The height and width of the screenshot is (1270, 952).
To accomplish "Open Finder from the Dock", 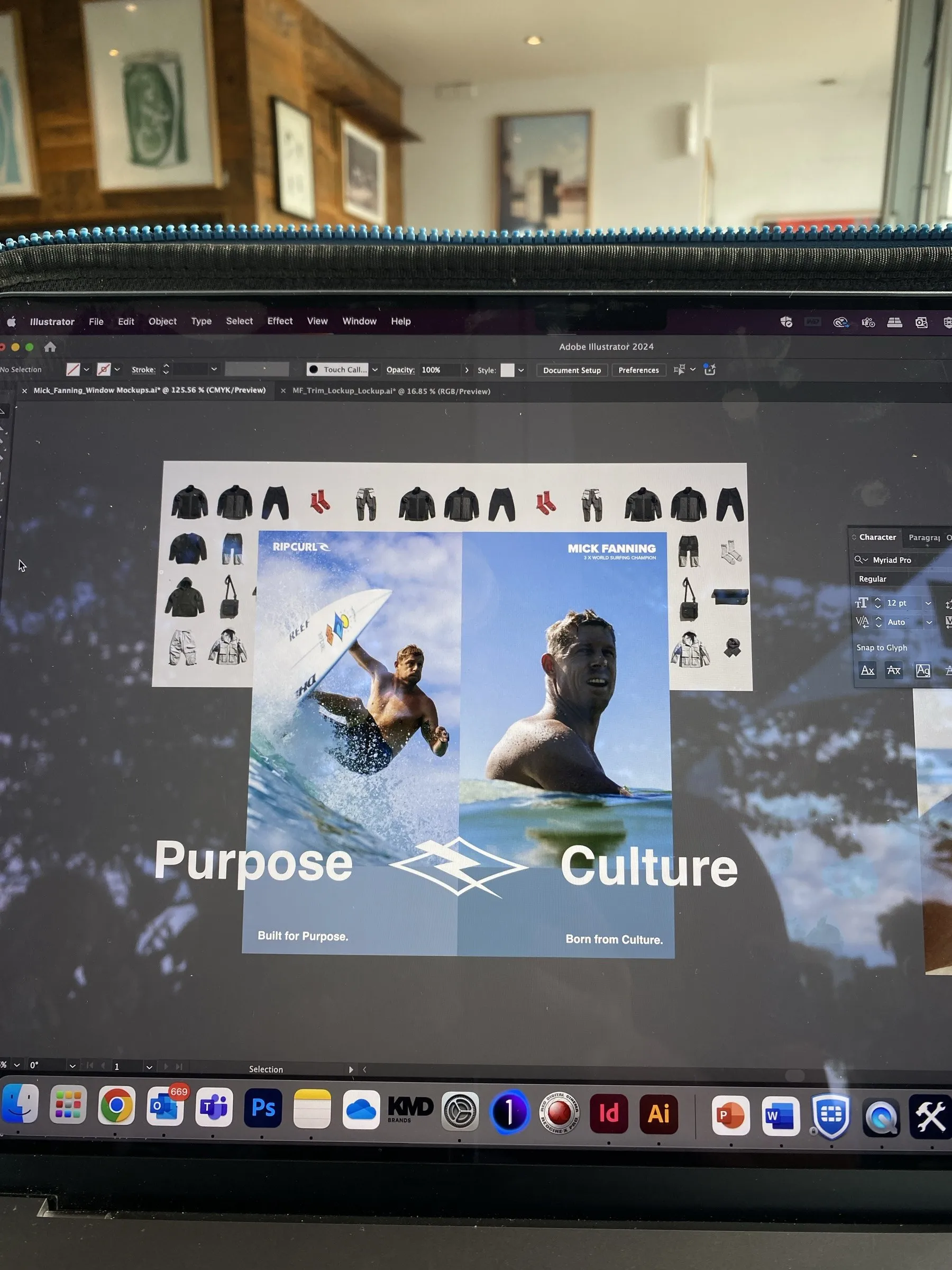I will (x=20, y=1104).
